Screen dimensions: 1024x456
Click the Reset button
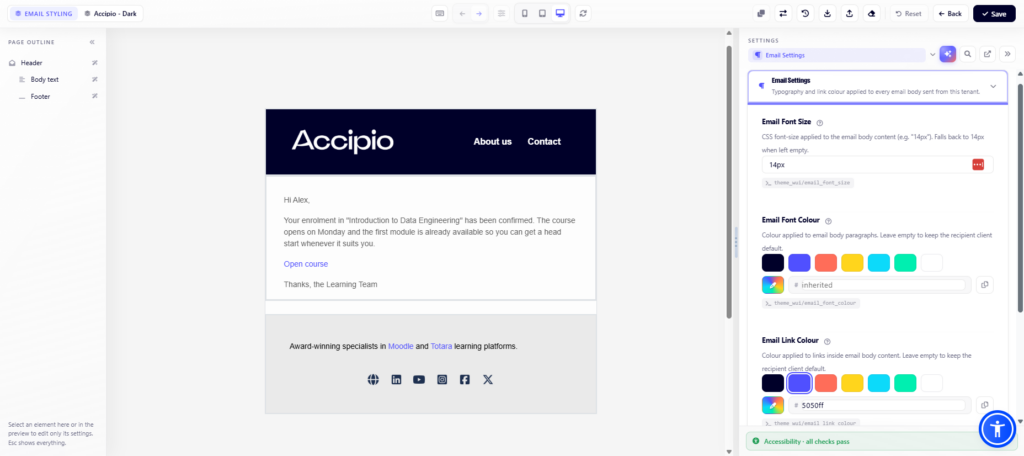point(908,13)
